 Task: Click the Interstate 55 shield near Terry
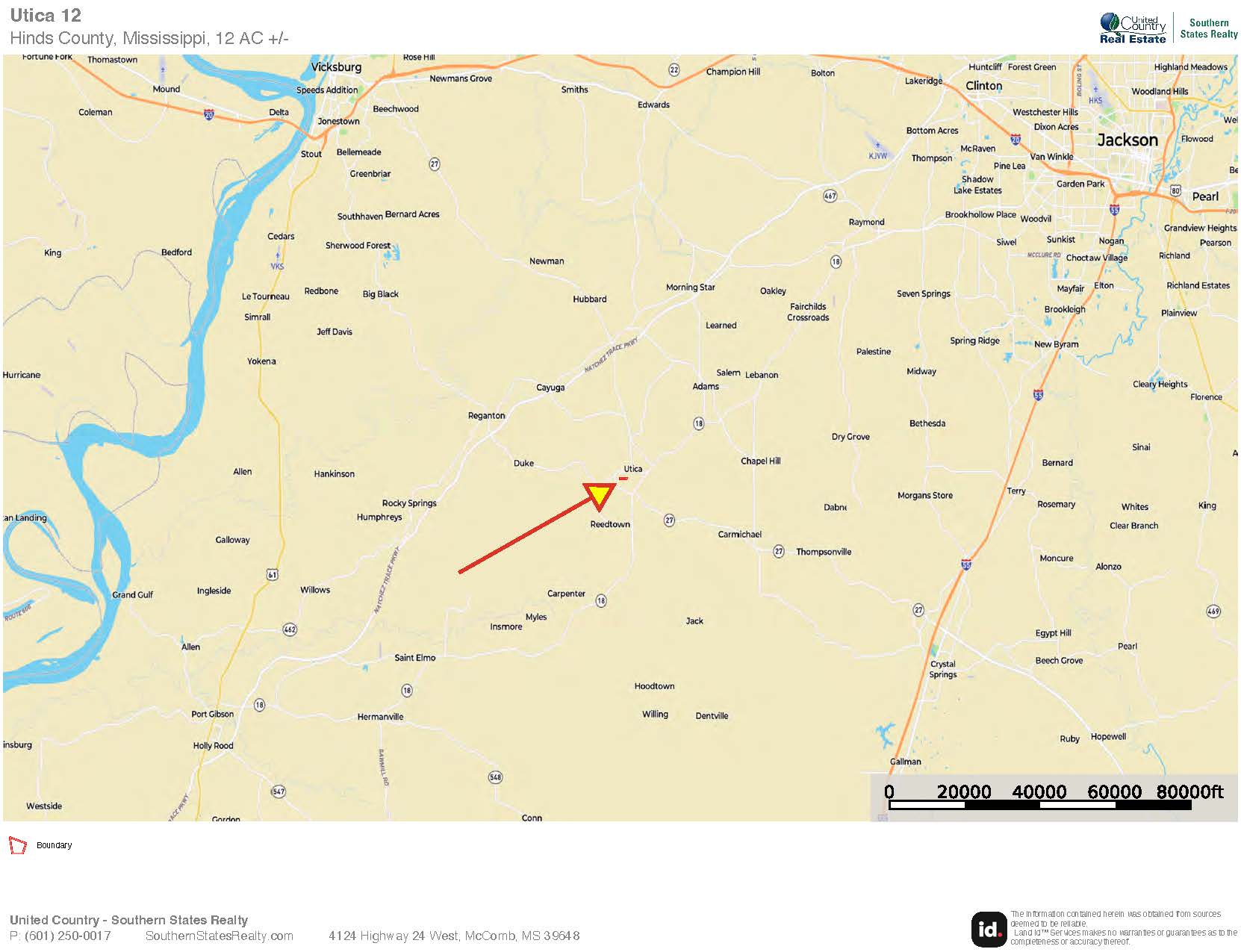pos(1038,394)
